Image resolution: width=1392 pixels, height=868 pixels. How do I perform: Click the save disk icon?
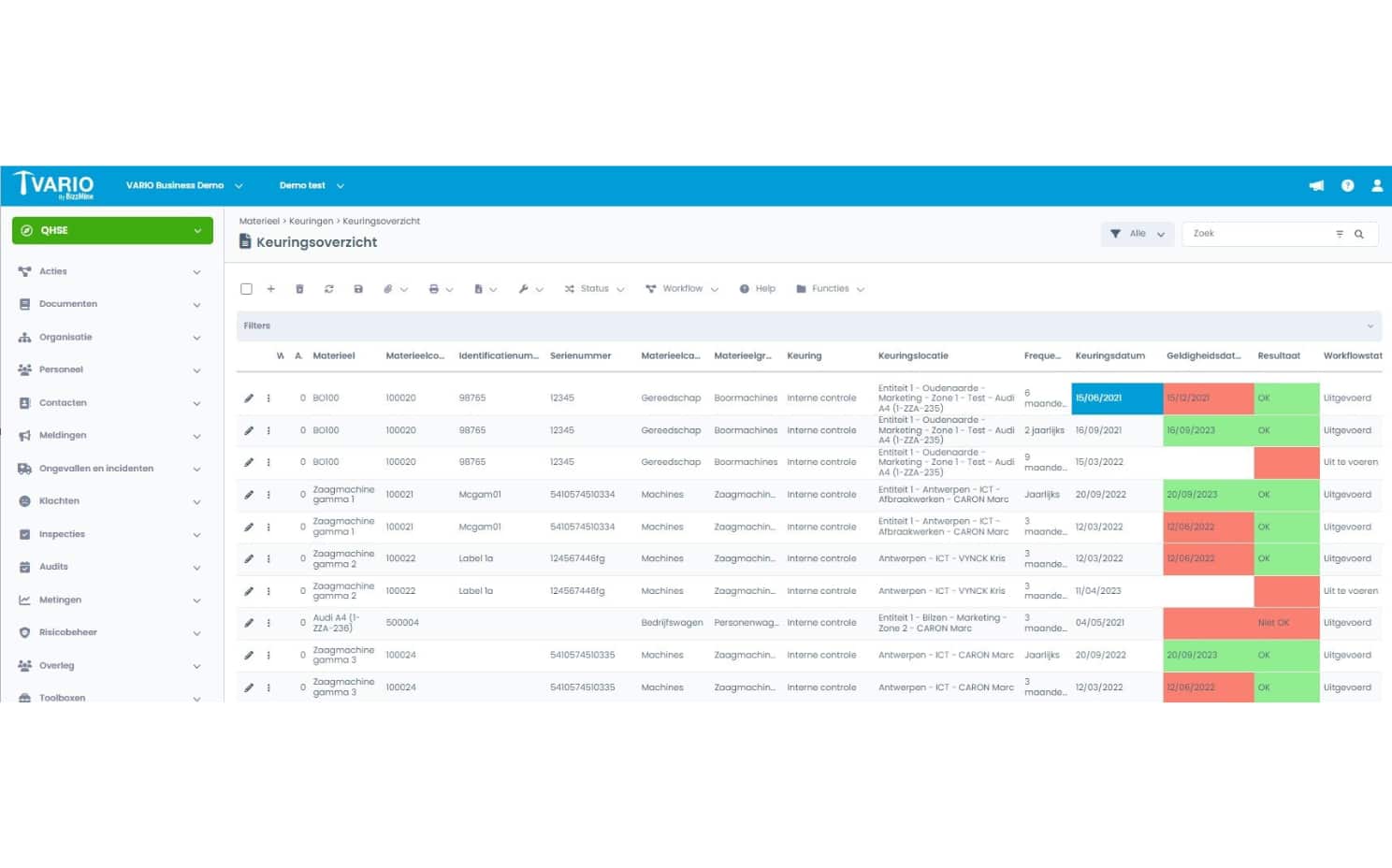pos(358,289)
